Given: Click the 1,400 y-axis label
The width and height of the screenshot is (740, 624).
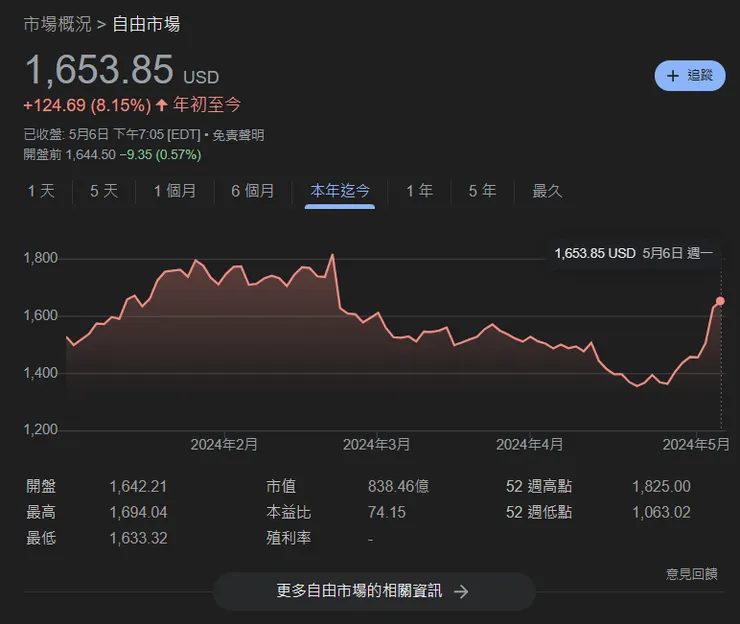Looking at the screenshot, I should [41, 373].
